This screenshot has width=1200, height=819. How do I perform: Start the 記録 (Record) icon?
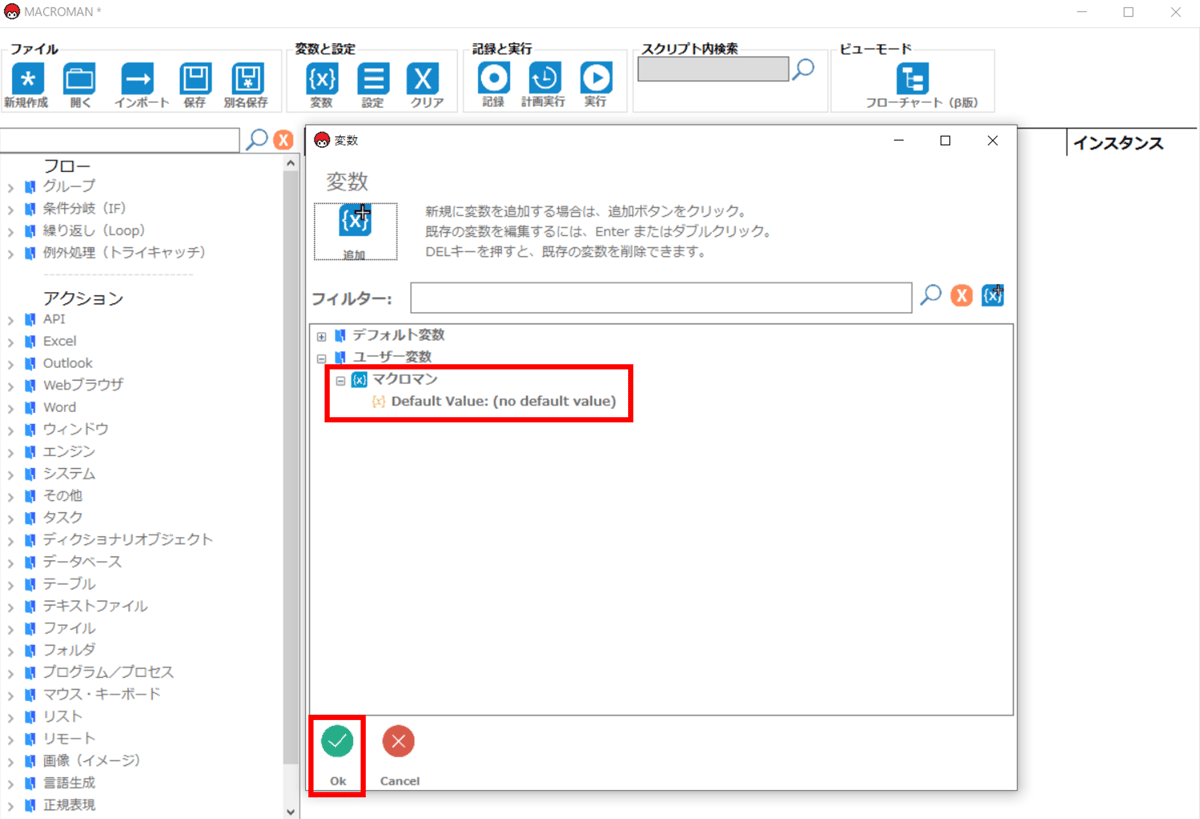[493, 78]
